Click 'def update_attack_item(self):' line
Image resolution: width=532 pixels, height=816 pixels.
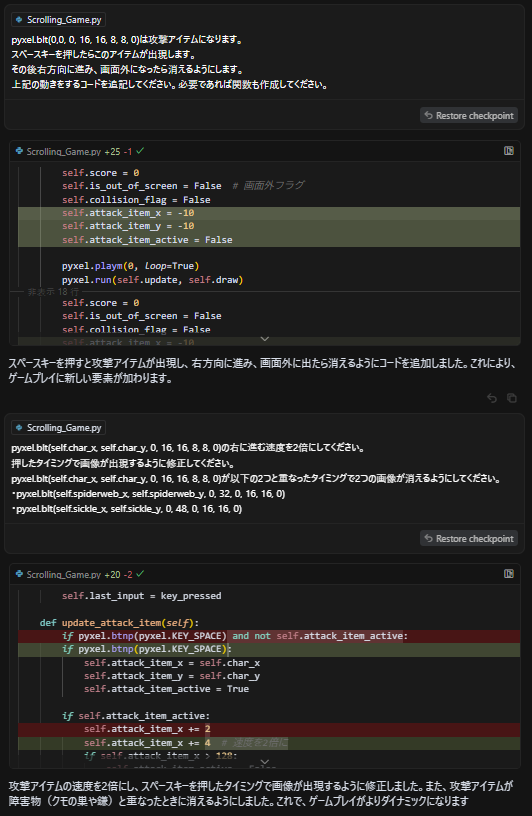119,623
